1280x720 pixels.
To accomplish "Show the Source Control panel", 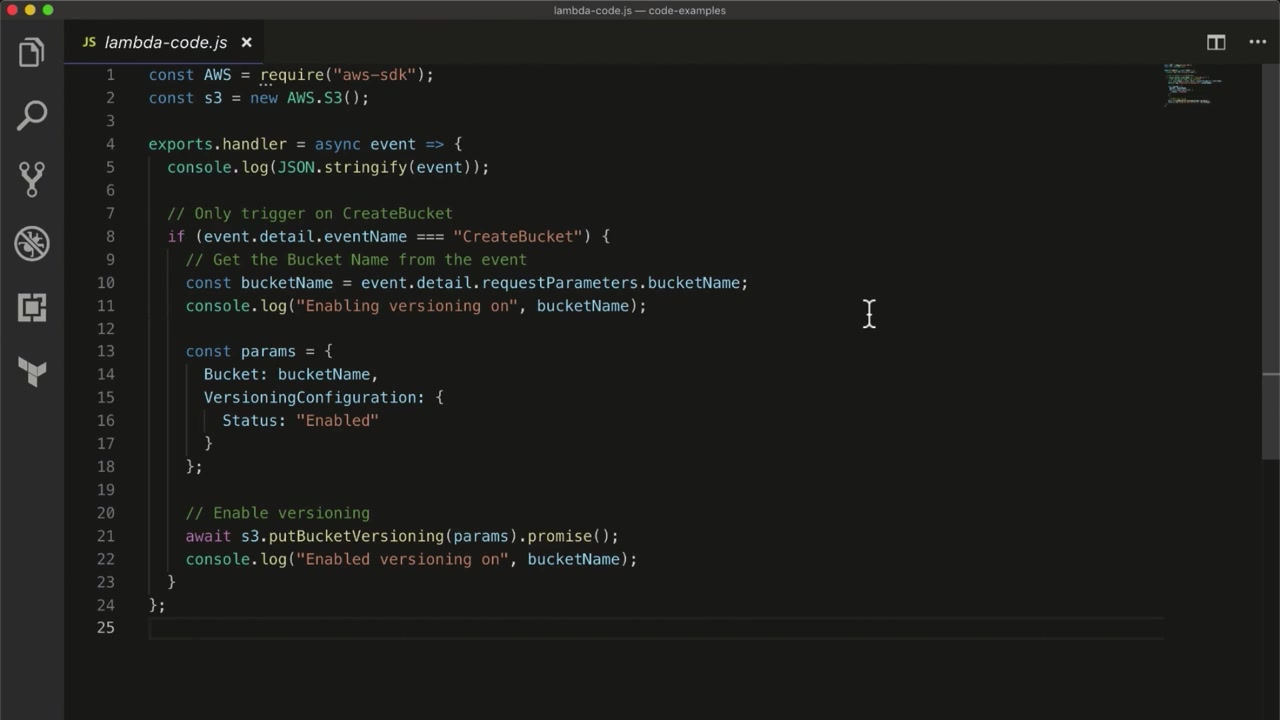I will pyautogui.click(x=32, y=179).
